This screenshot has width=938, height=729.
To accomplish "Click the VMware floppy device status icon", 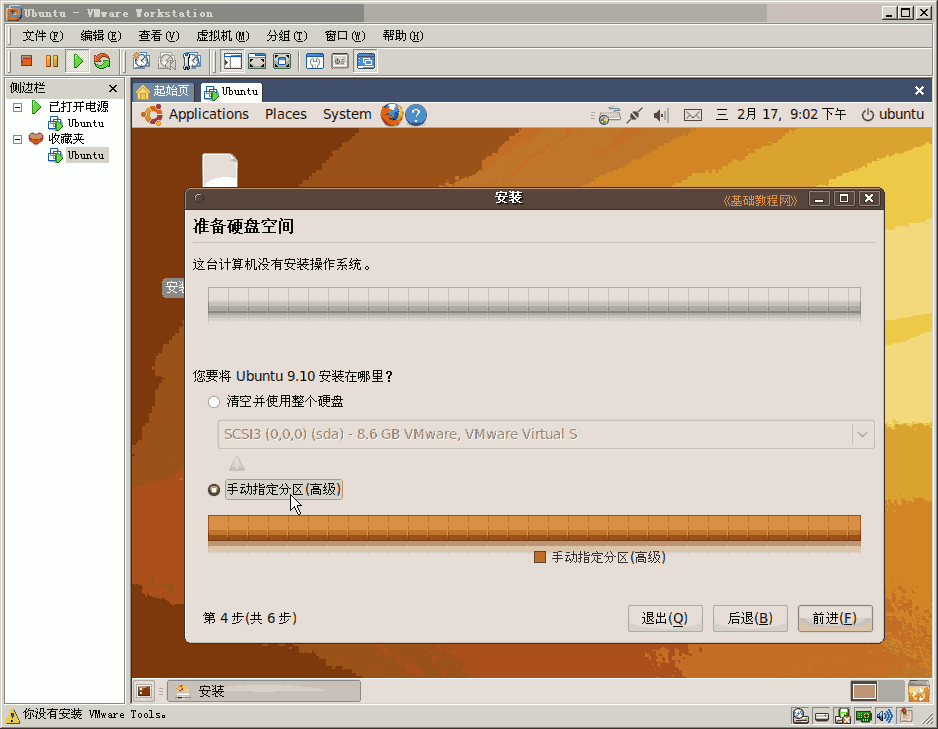I will 842,716.
